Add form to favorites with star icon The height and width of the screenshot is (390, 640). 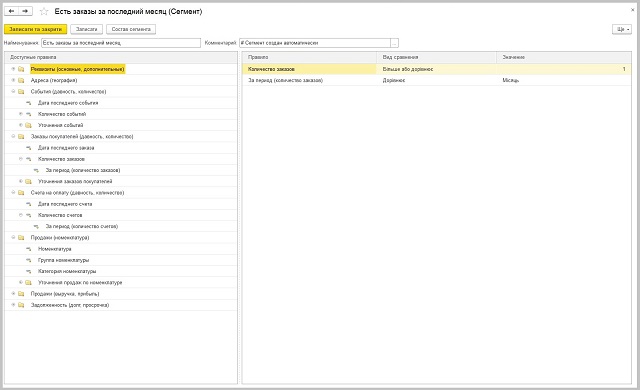(44, 11)
